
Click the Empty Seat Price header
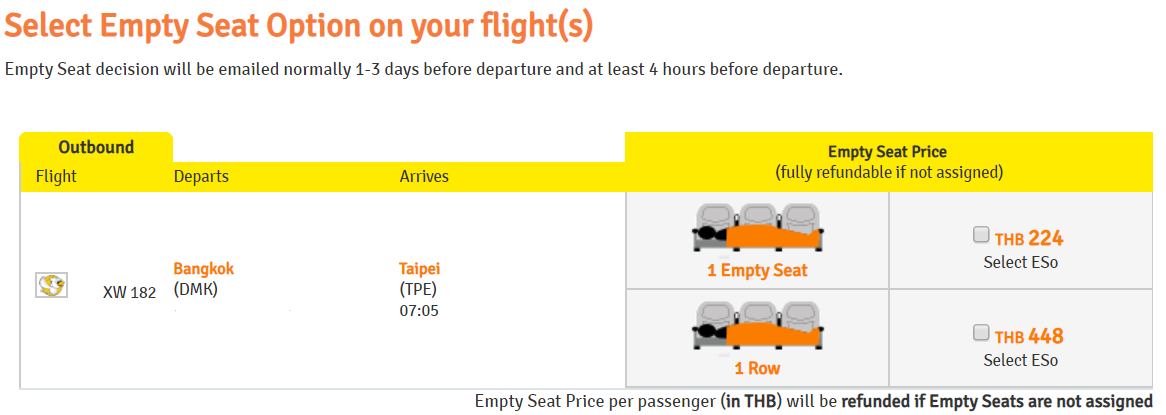pos(888,152)
